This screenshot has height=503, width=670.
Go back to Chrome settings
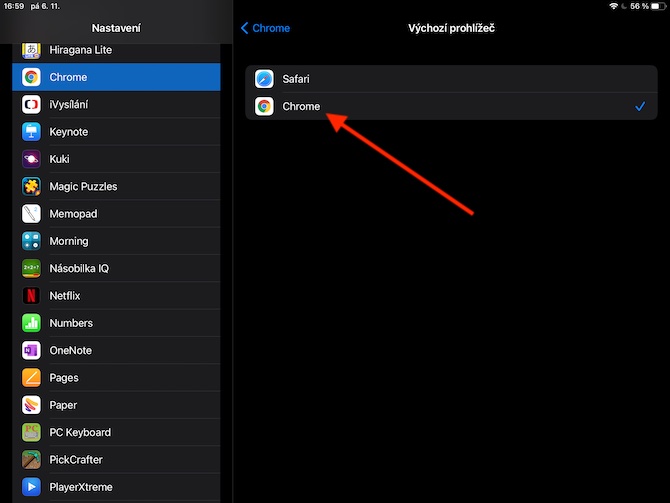(266, 28)
